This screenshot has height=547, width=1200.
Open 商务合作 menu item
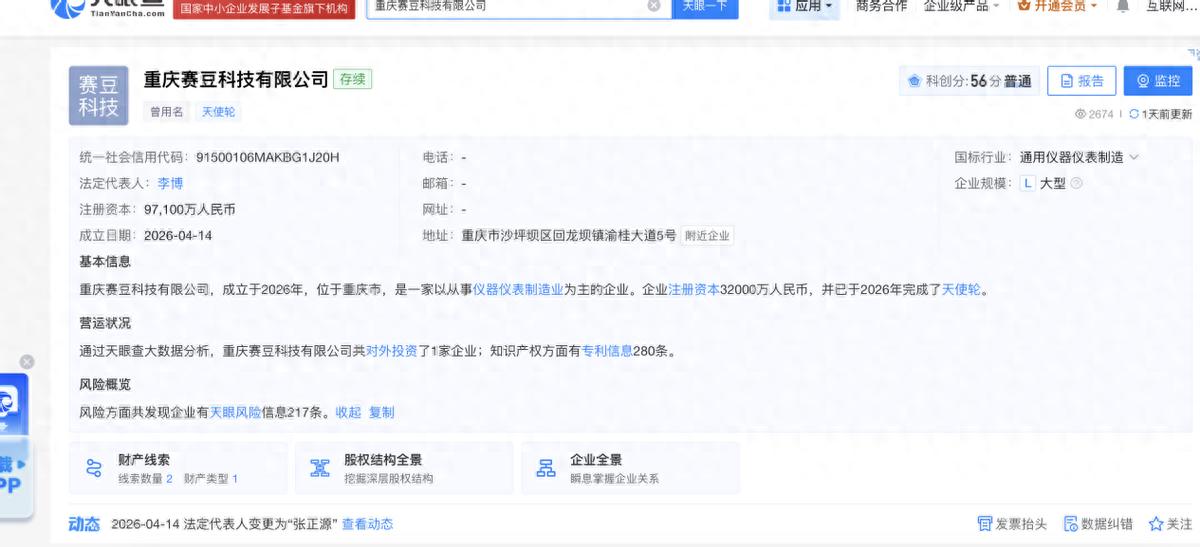[x=881, y=6]
